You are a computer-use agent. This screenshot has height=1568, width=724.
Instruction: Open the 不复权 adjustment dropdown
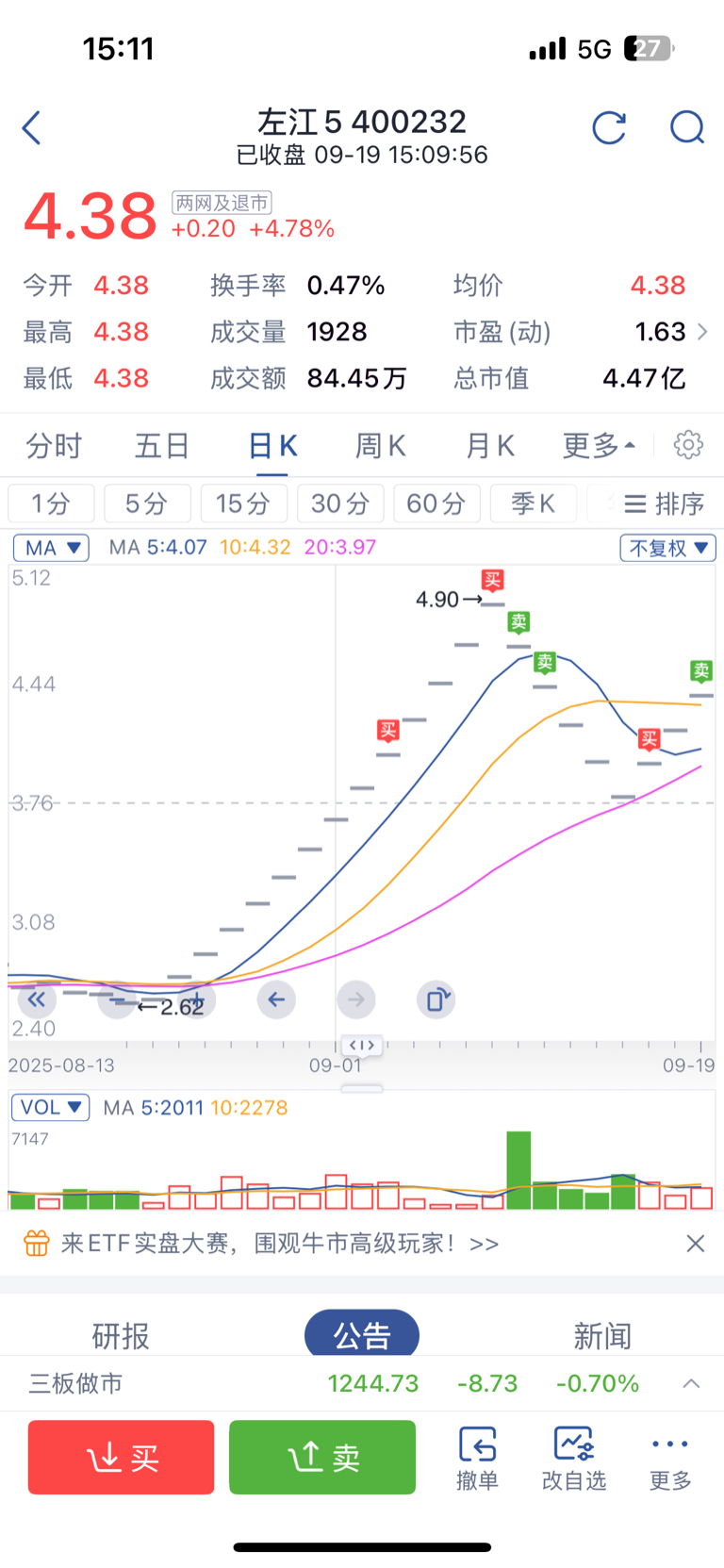[x=667, y=548]
